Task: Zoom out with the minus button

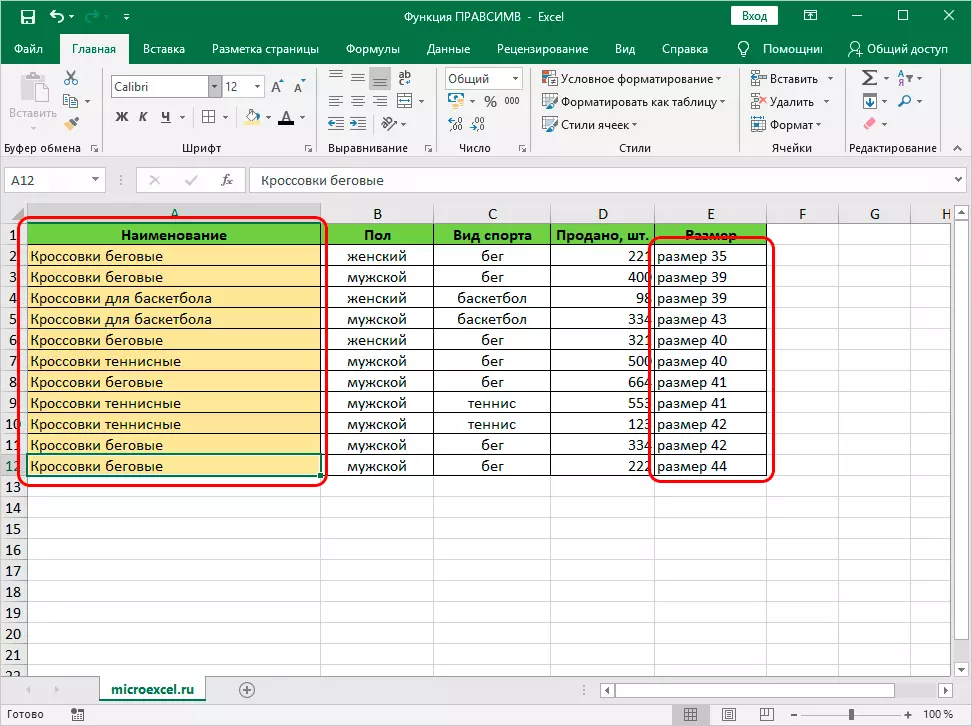Action: coord(794,715)
